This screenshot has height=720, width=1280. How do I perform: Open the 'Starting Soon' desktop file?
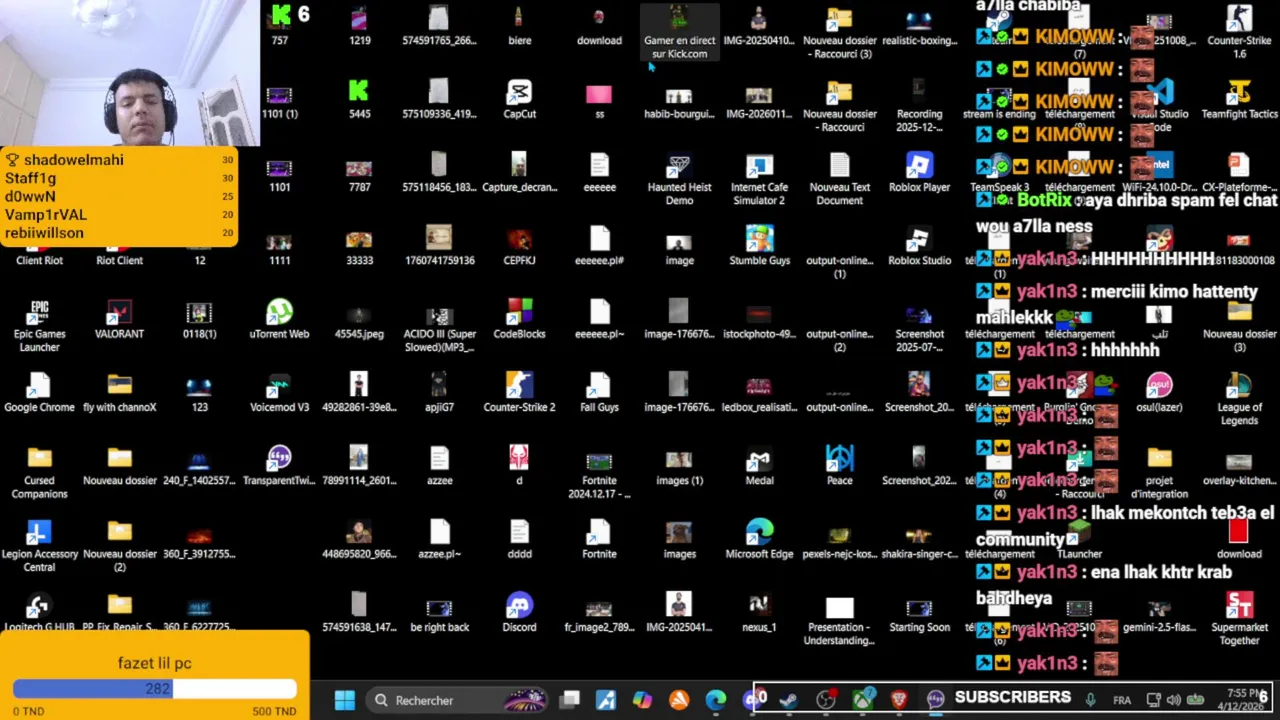coord(919,613)
